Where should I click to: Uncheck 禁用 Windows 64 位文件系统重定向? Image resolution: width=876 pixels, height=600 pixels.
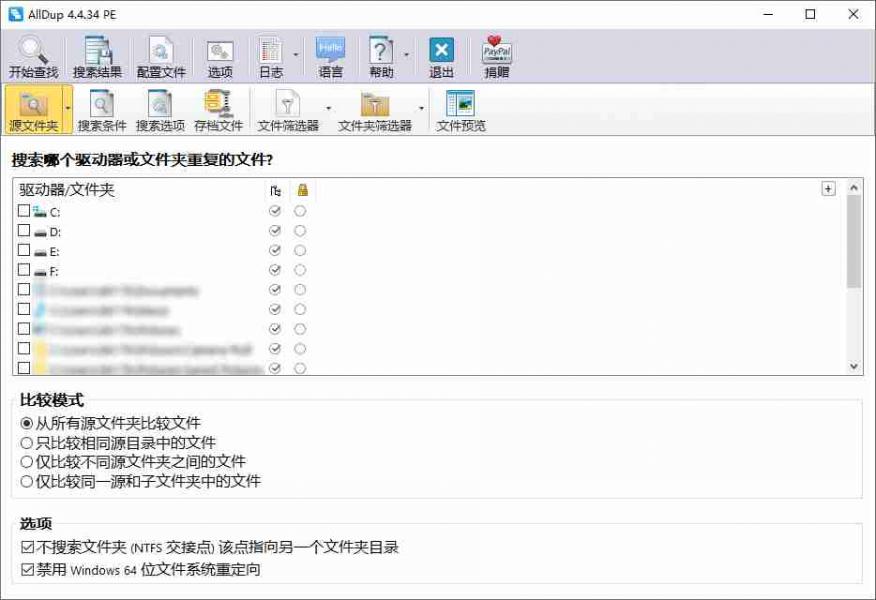point(27,570)
